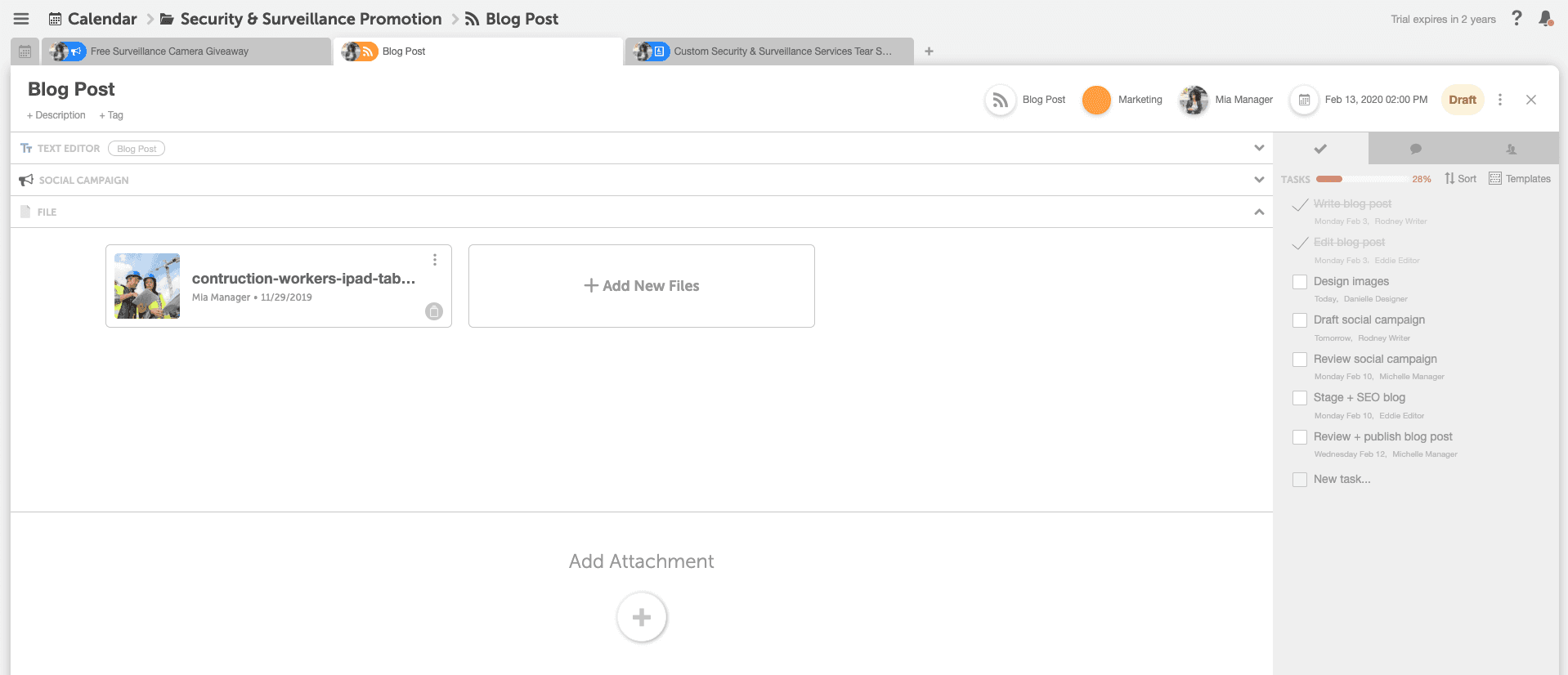Viewport: 1568px width, 675px height.
Task: Check the Design images task
Action: [x=1300, y=282]
